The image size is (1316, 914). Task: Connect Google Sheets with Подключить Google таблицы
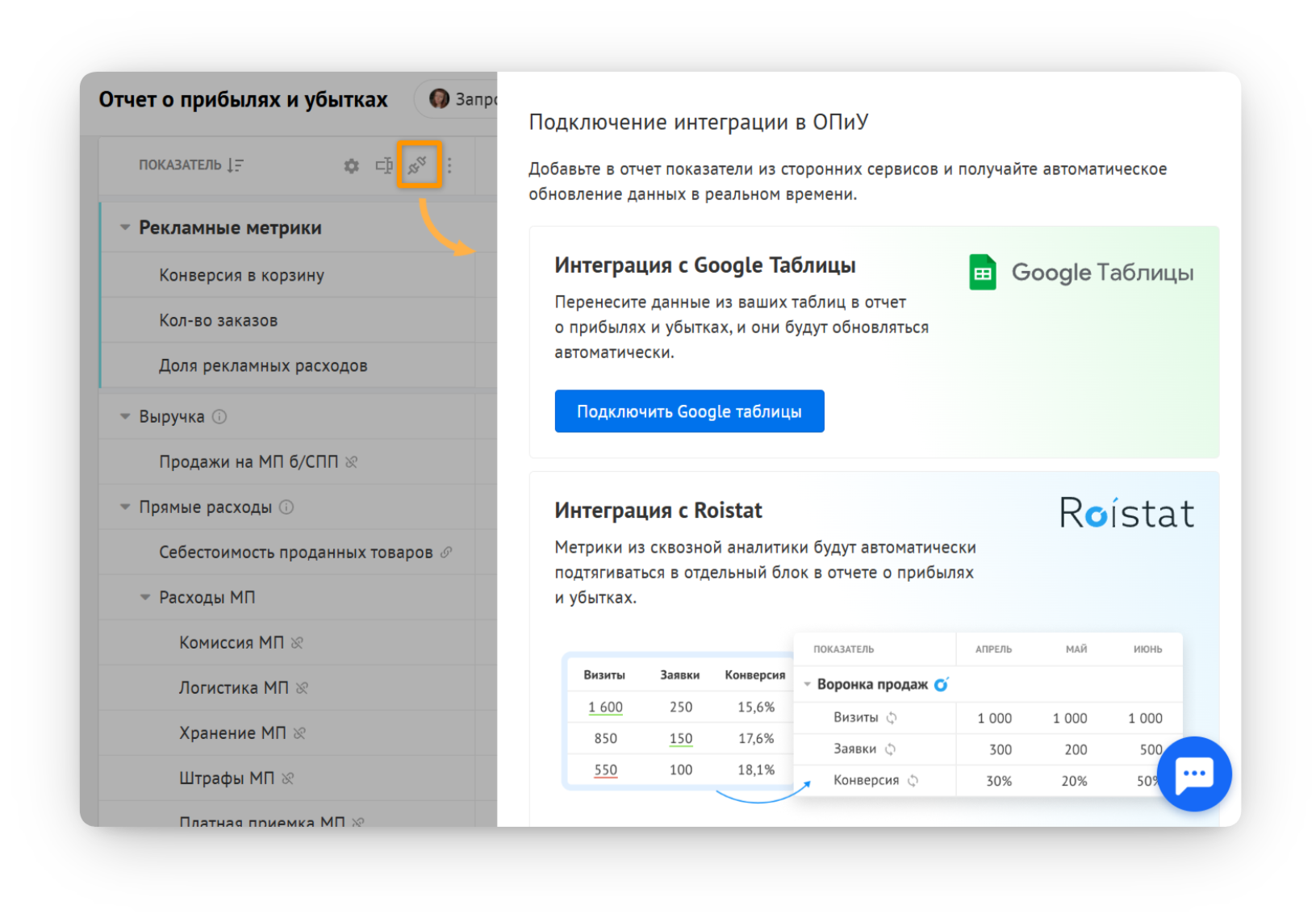click(x=689, y=411)
